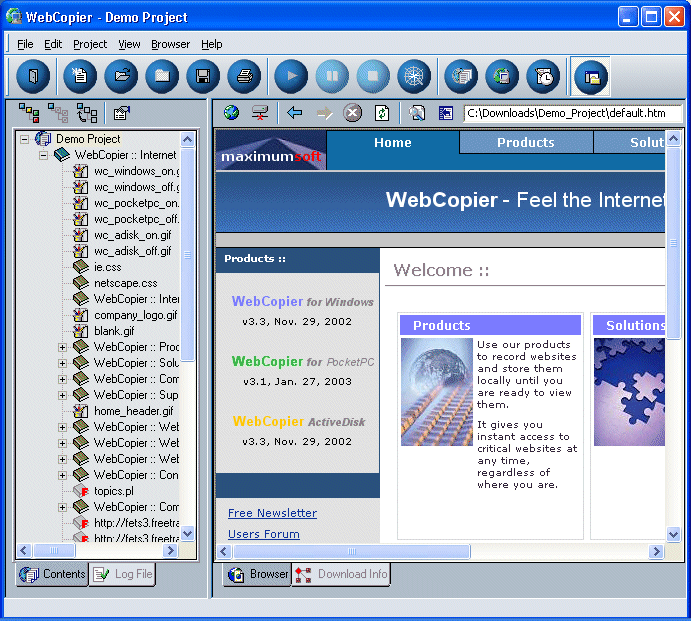Click the browser vertical scroll down arrow
Image resolution: width=691 pixels, height=621 pixels.
click(x=673, y=535)
